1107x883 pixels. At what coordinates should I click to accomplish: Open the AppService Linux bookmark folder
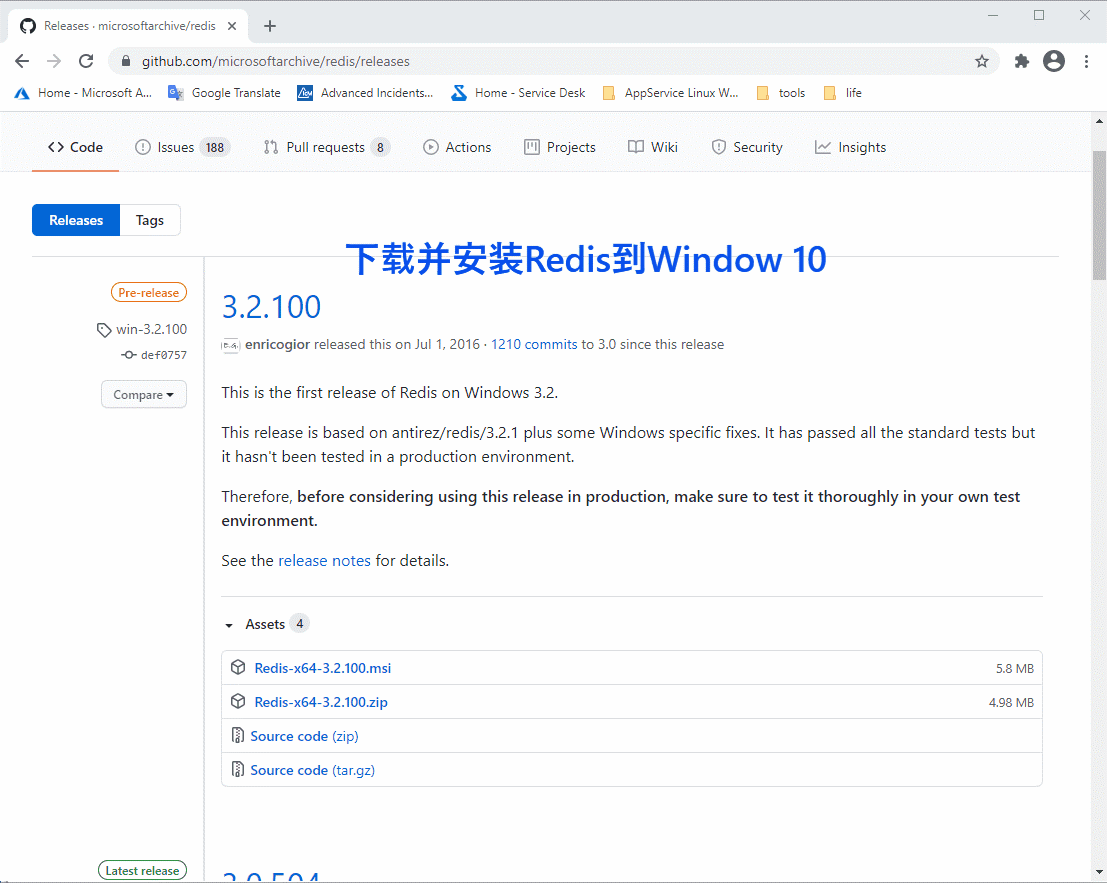pyautogui.click(x=670, y=93)
